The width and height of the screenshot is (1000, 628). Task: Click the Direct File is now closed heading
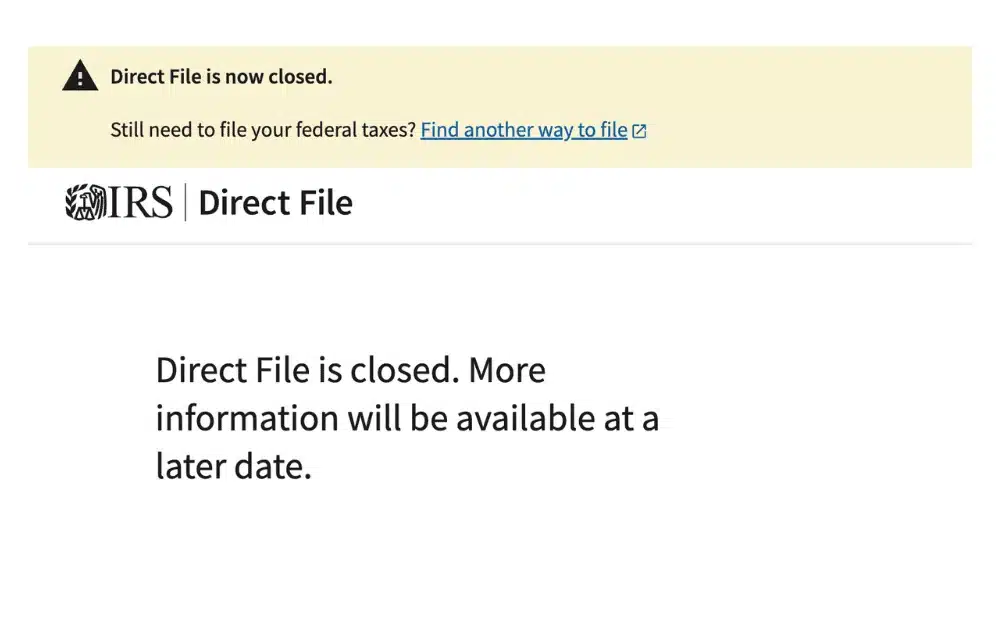tap(221, 76)
